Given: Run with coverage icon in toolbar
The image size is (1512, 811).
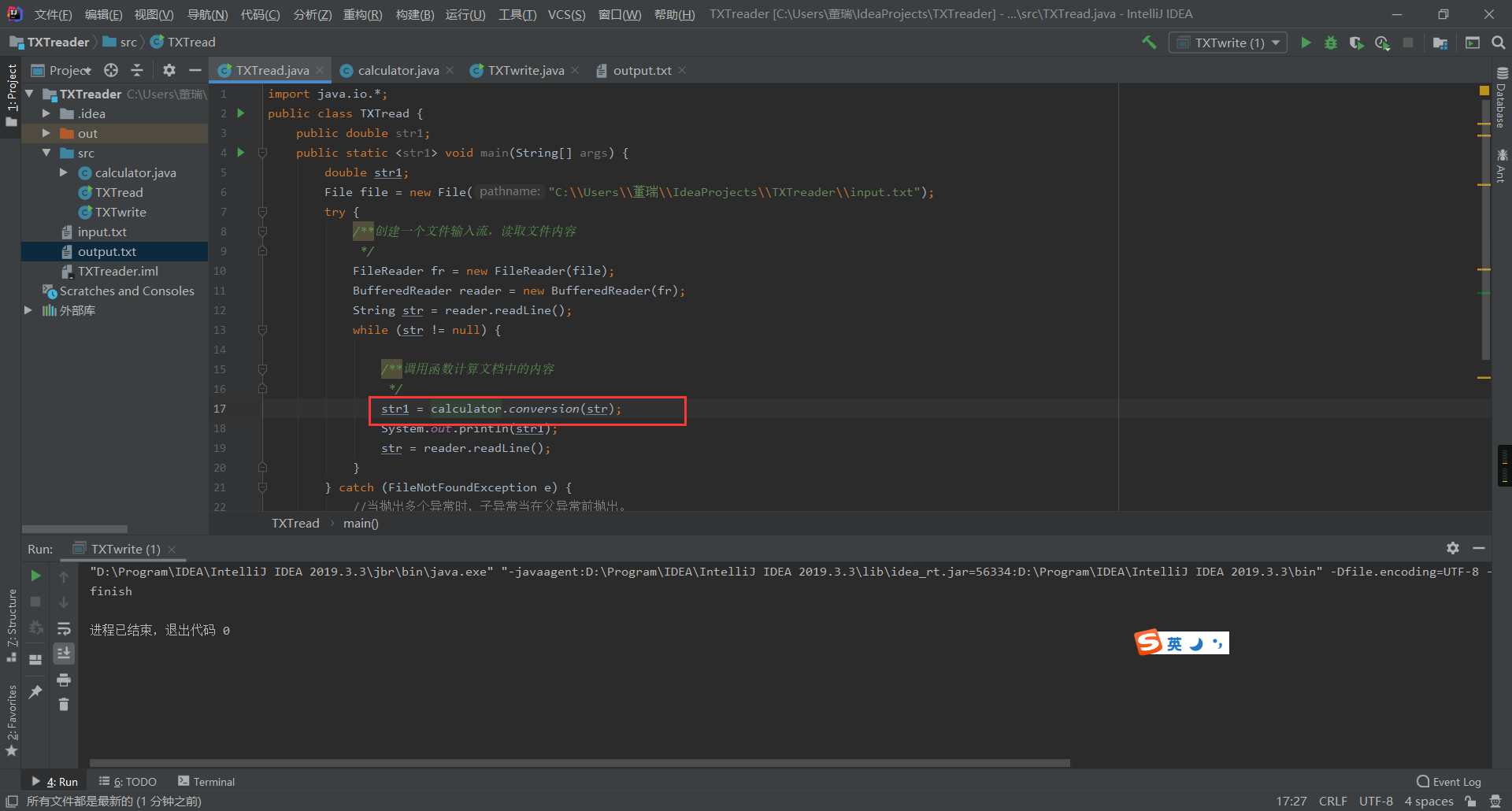Looking at the screenshot, I should click(1356, 43).
